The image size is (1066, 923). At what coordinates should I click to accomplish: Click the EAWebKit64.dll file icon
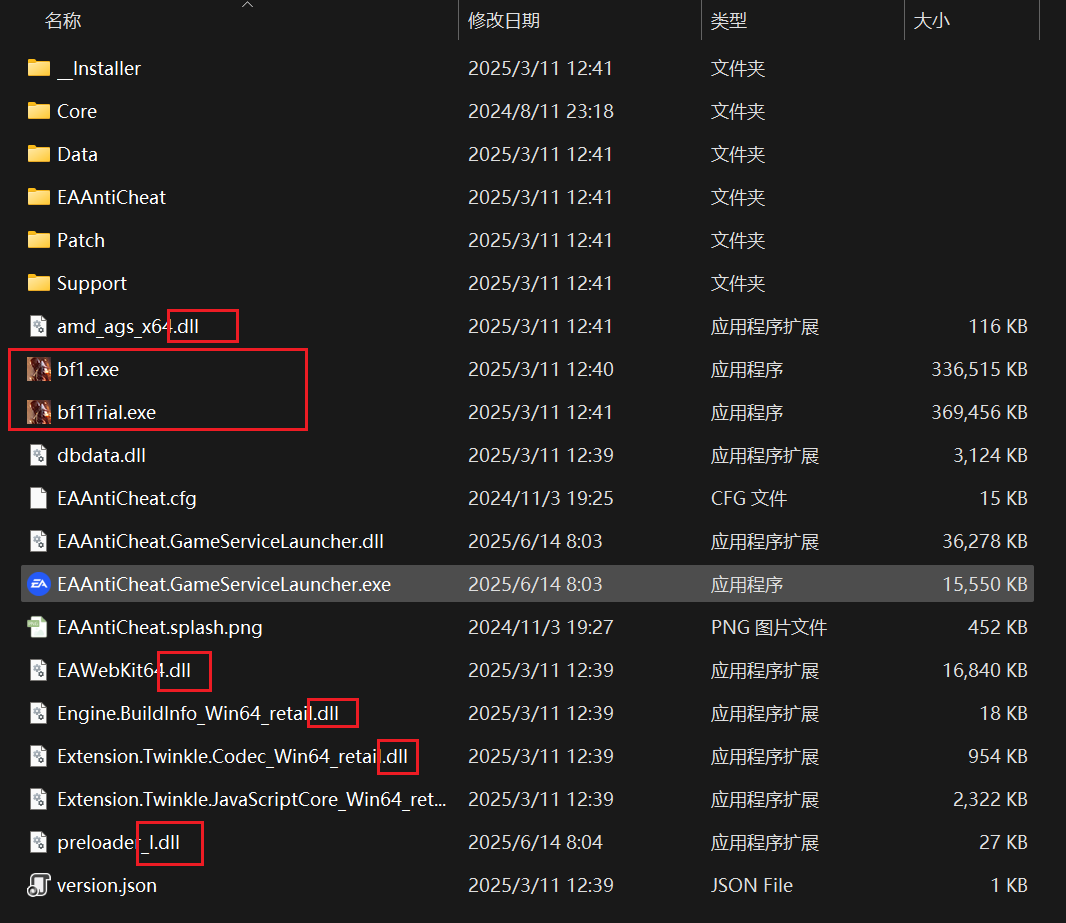pyautogui.click(x=39, y=670)
